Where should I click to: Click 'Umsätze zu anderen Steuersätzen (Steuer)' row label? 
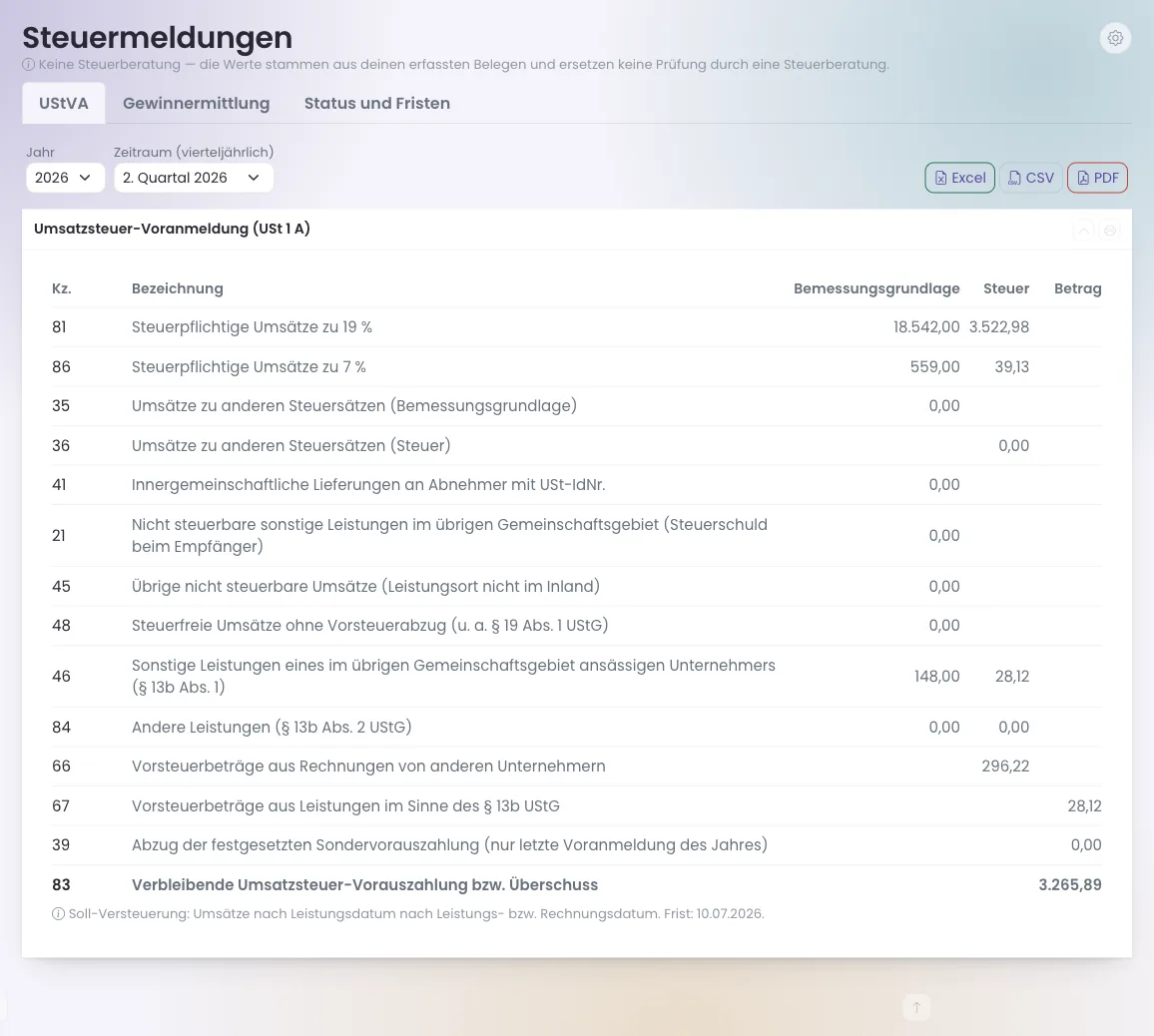pyautogui.click(x=291, y=446)
